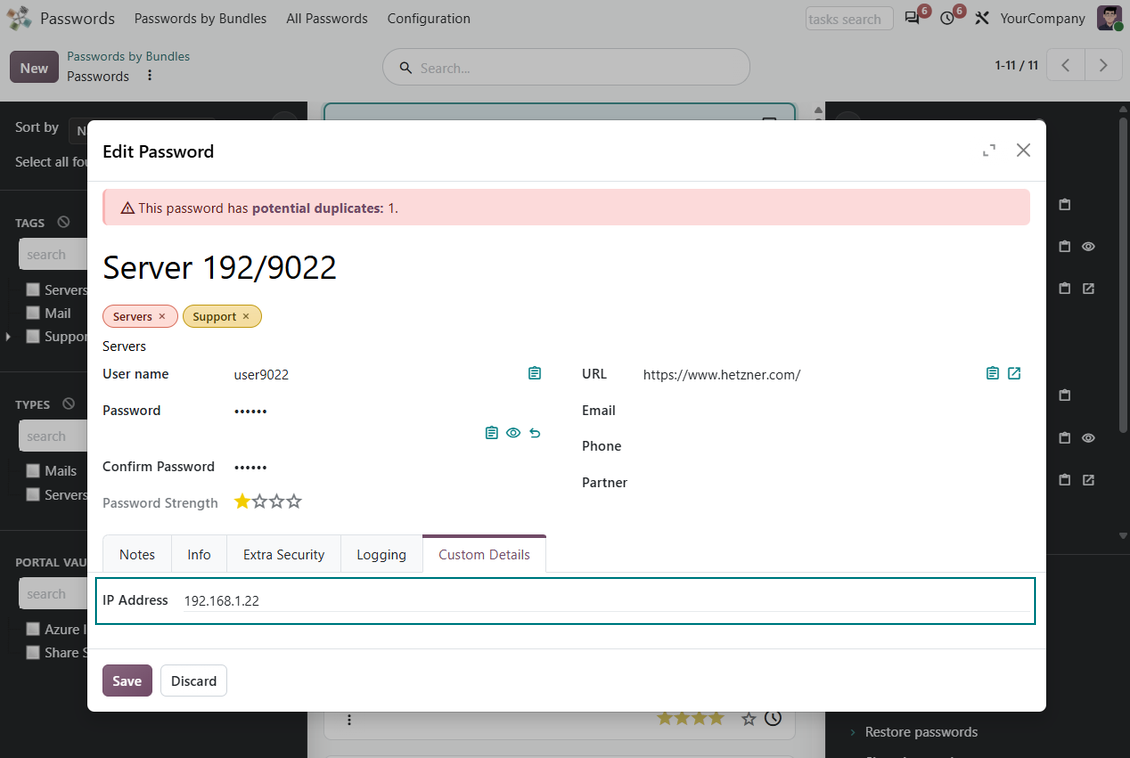This screenshot has width=1130, height=758.
Task: Discard the password changes
Action: coord(194,681)
